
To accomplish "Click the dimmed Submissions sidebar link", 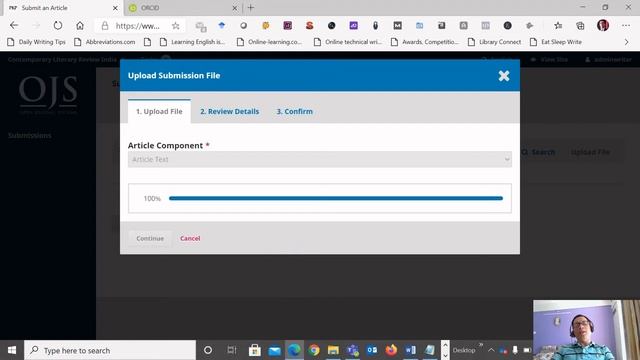I will click(x=30, y=136).
